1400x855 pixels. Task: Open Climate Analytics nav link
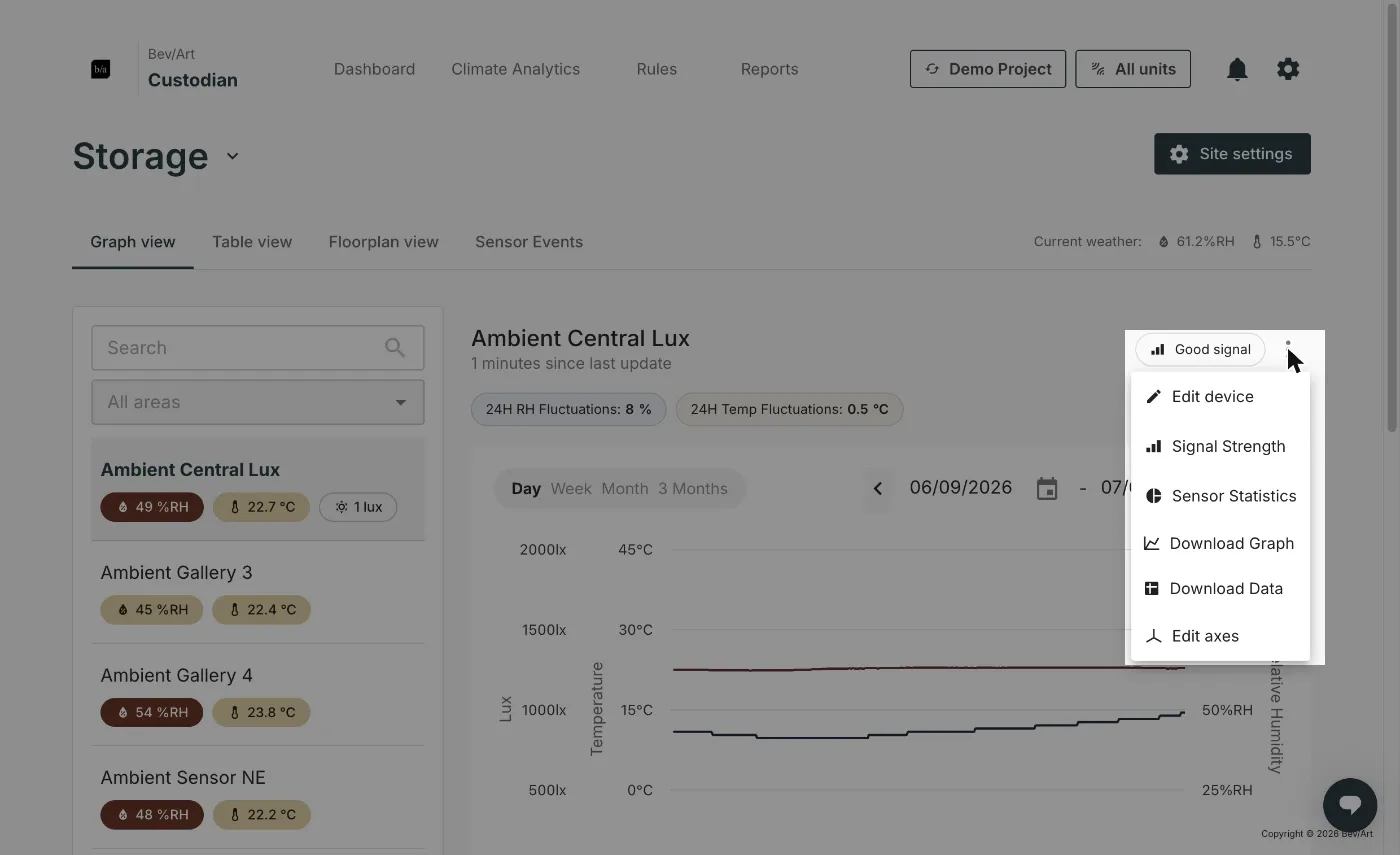pyautogui.click(x=515, y=69)
